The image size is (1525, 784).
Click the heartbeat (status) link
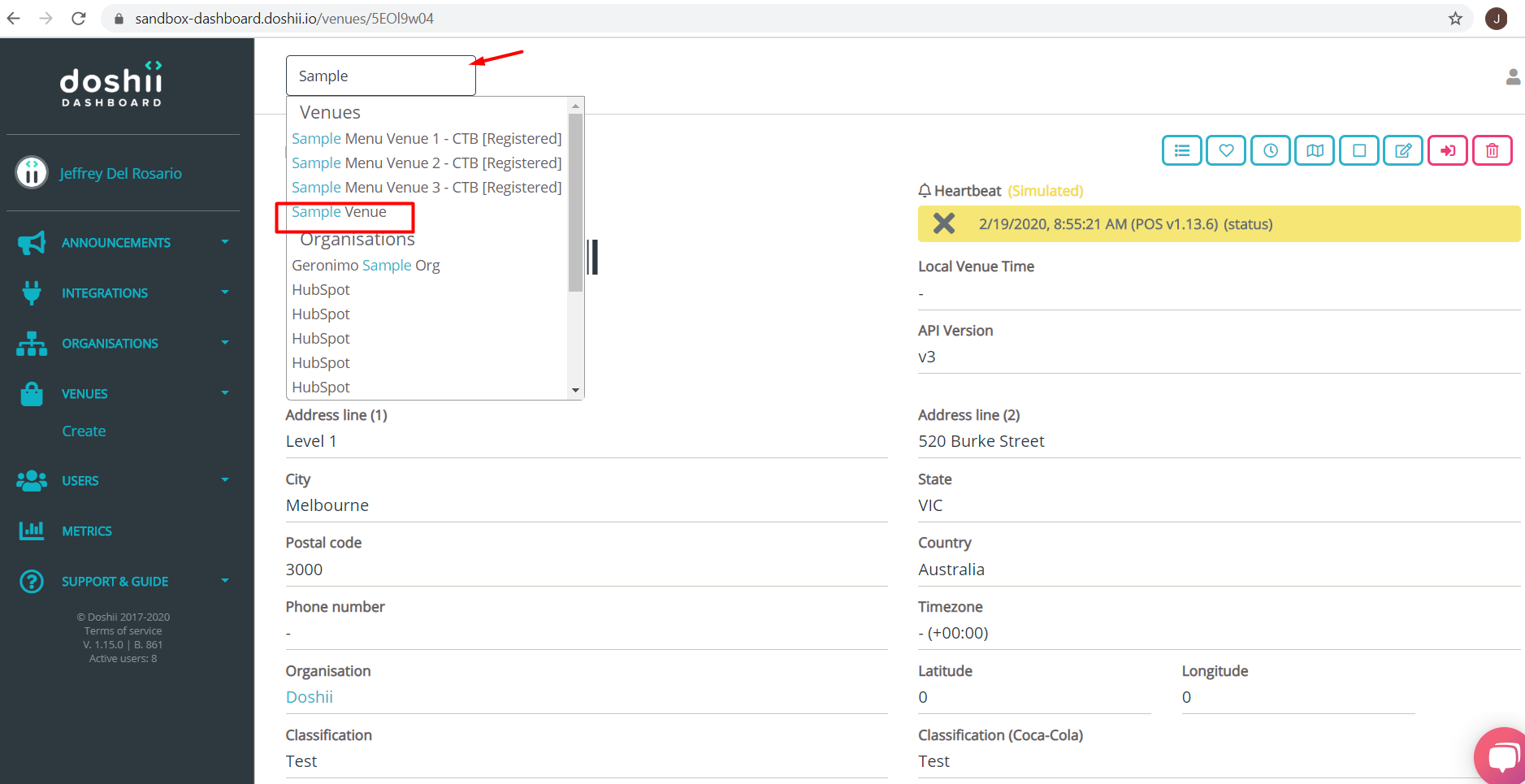[1248, 224]
